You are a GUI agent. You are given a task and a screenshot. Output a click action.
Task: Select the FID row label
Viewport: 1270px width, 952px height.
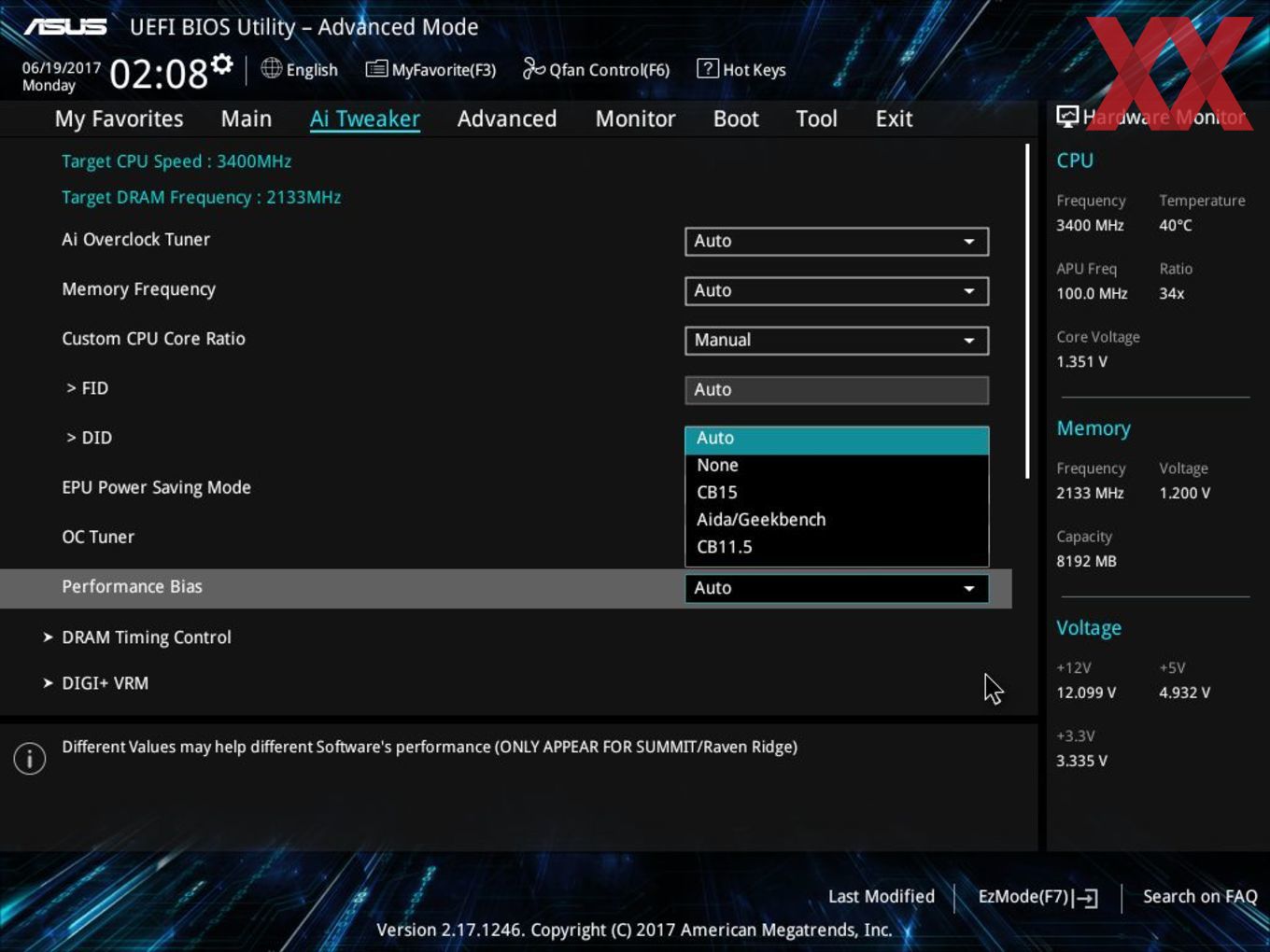click(88, 388)
